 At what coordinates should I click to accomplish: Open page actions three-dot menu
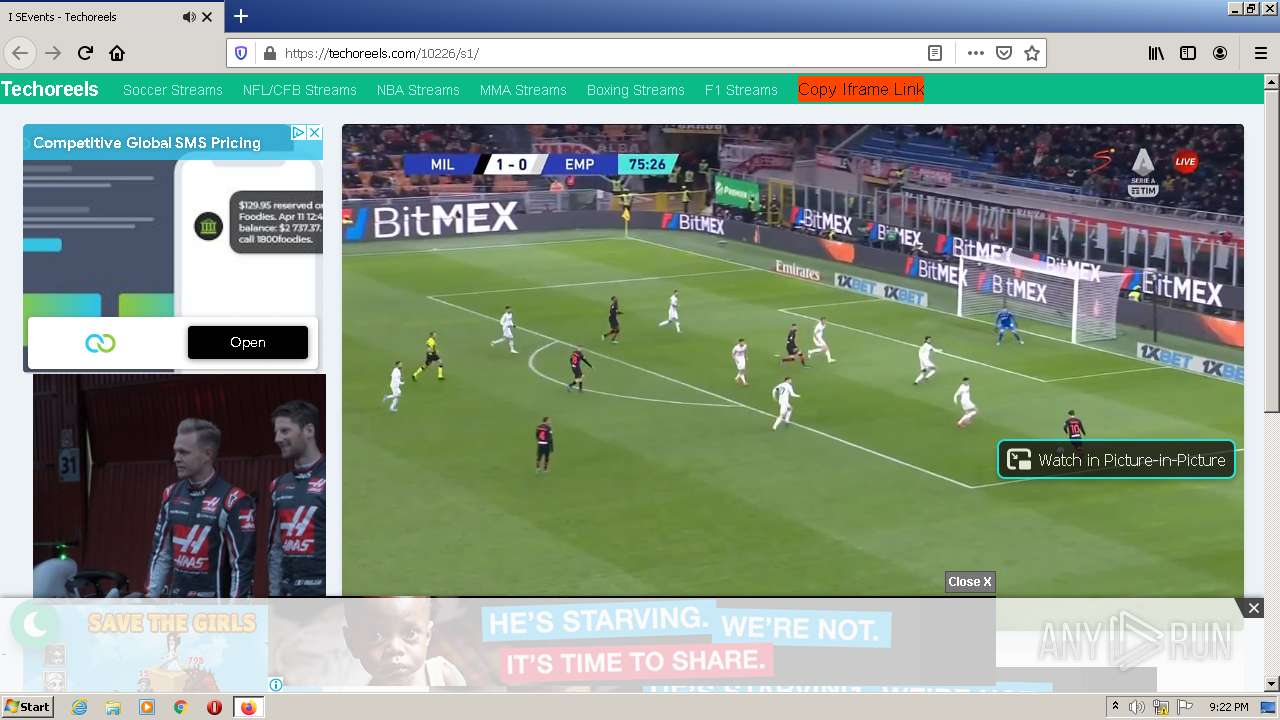976,53
